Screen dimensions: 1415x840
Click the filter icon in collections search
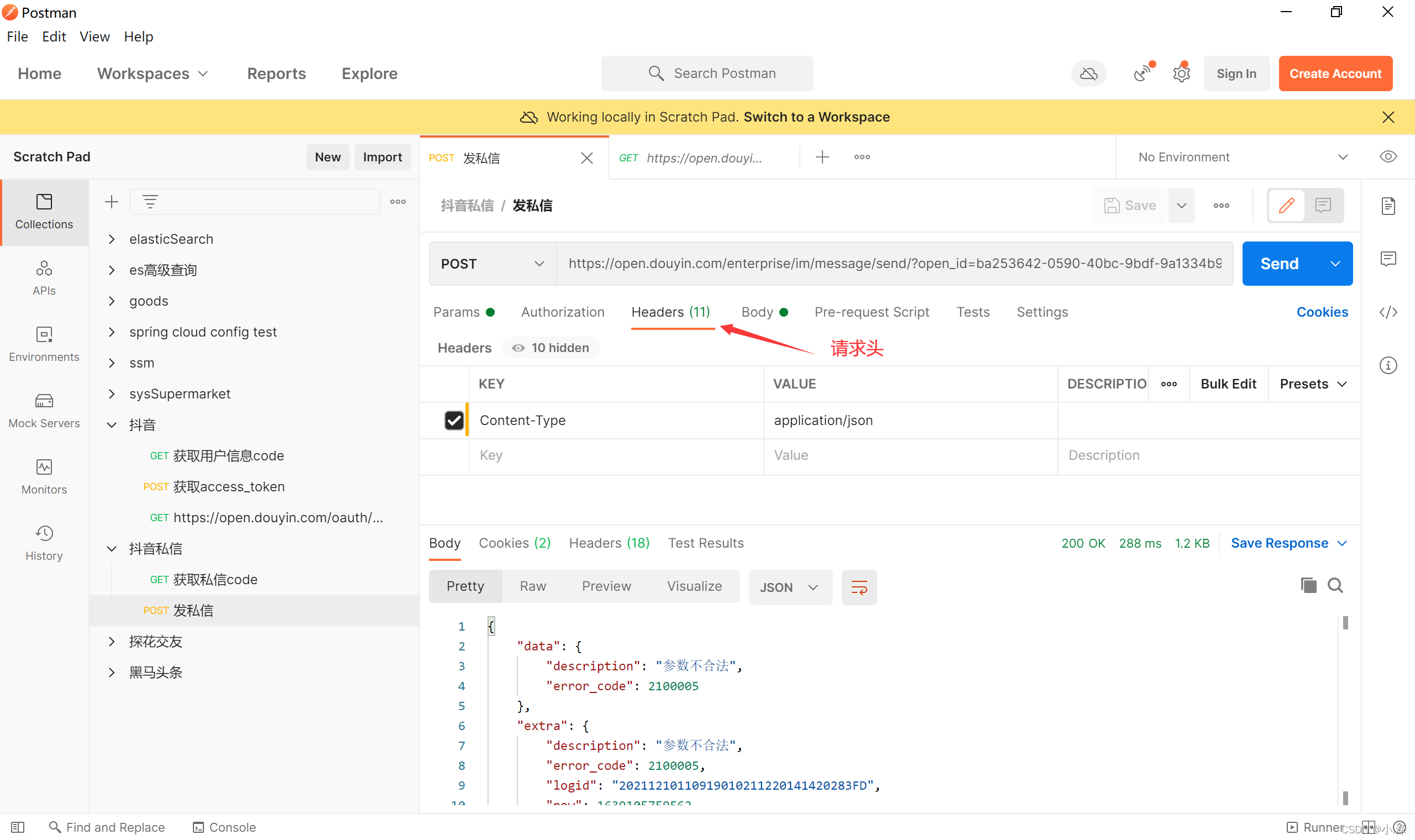[150, 202]
